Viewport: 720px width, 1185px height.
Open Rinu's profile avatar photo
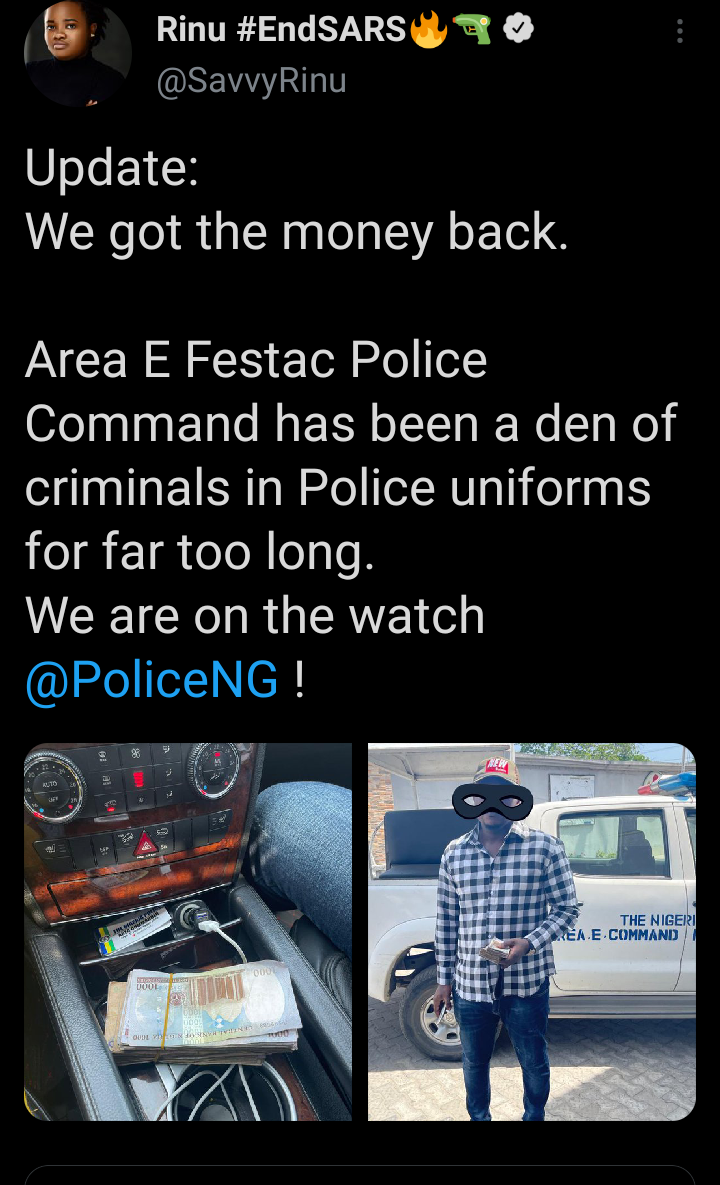click(78, 53)
